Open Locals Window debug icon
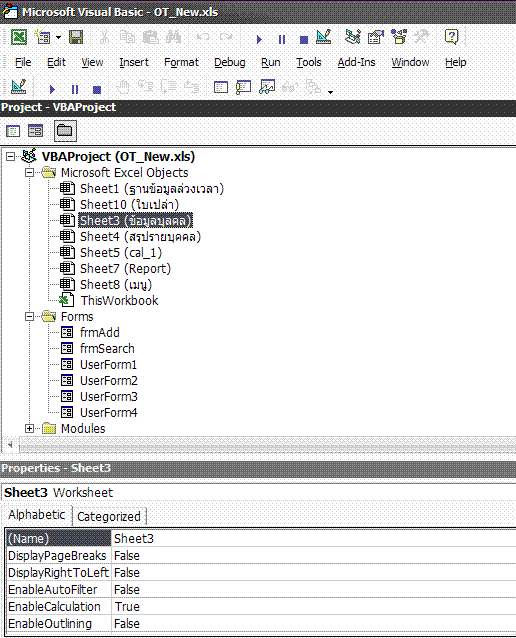The height and width of the screenshot is (638, 516). point(221,87)
